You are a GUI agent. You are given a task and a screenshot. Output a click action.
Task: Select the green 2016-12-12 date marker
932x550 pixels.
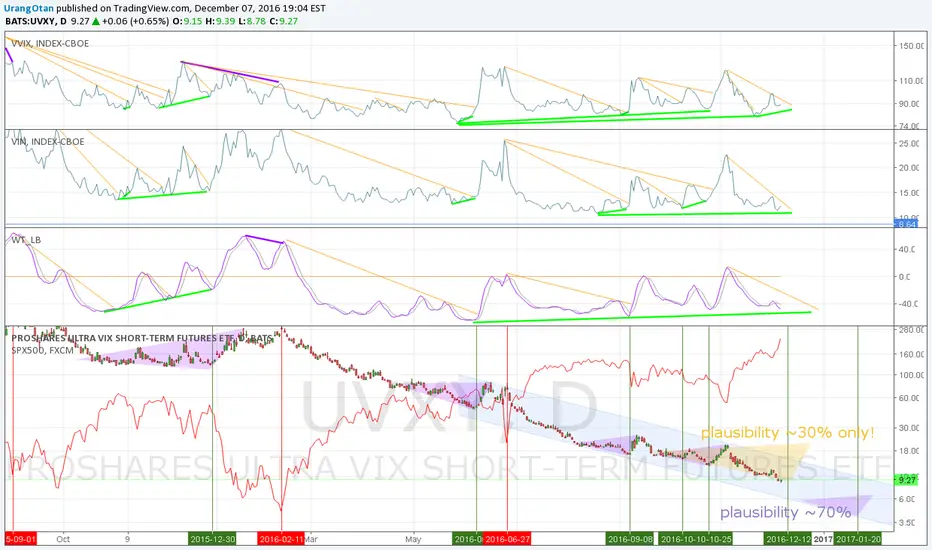pos(788,539)
